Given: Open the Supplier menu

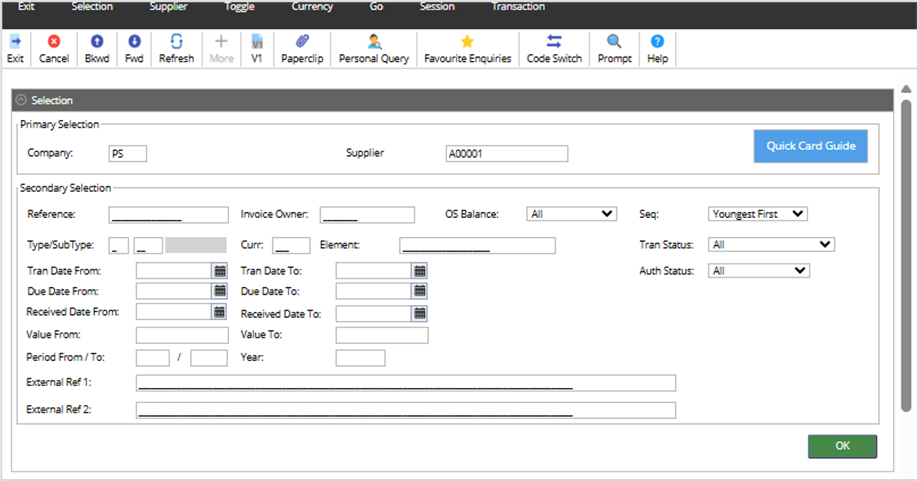Looking at the screenshot, I should pos(168,6).
